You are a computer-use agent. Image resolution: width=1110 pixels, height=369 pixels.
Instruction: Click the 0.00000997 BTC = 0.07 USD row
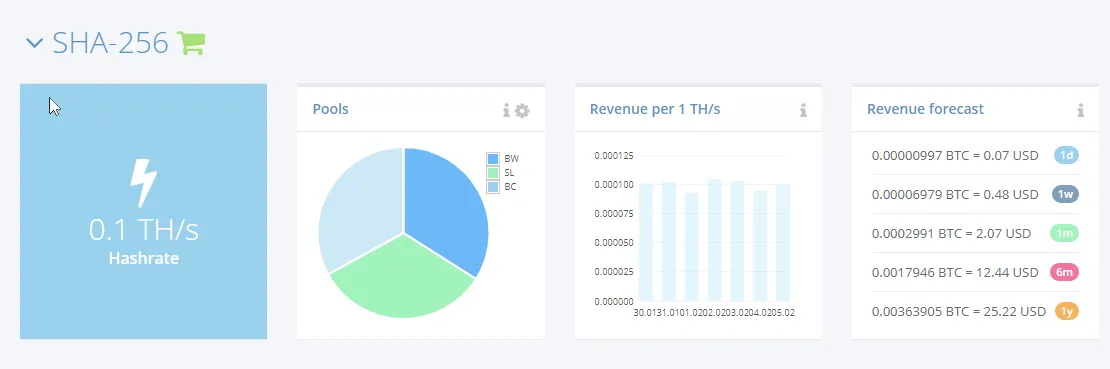(975, 155)
